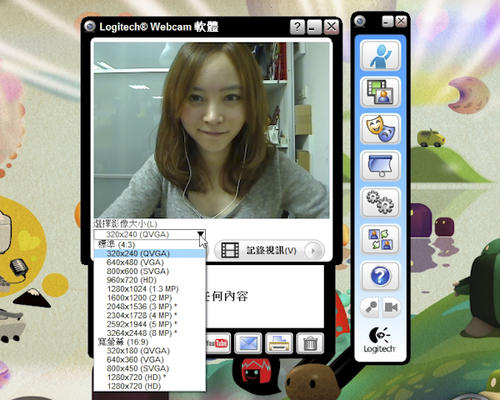The width and height of the screenshot is (500, 400).
Task: Open webcam settings gears icon
Action: click(x=380, y=202)
